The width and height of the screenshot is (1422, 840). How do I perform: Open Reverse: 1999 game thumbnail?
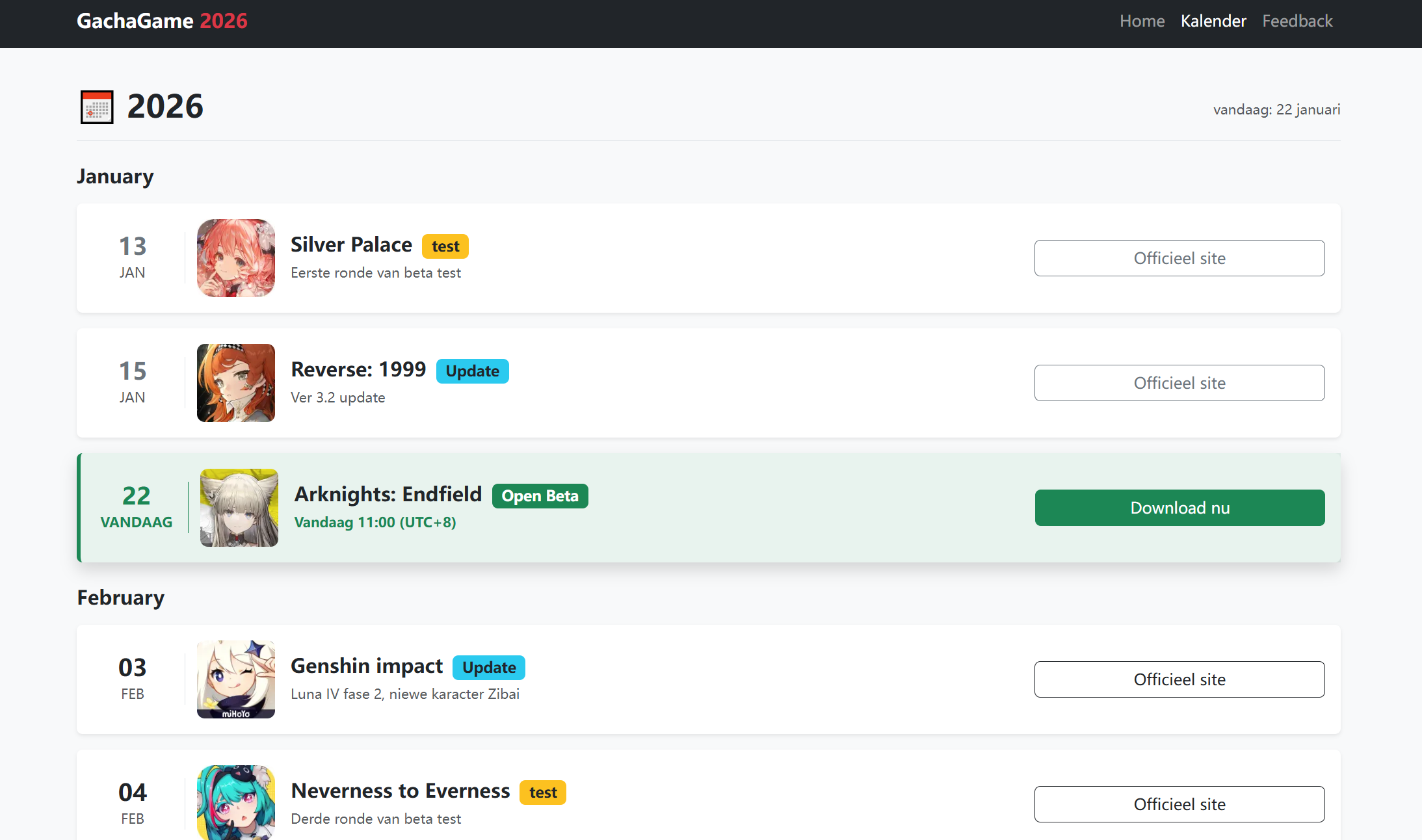[236, 383]
